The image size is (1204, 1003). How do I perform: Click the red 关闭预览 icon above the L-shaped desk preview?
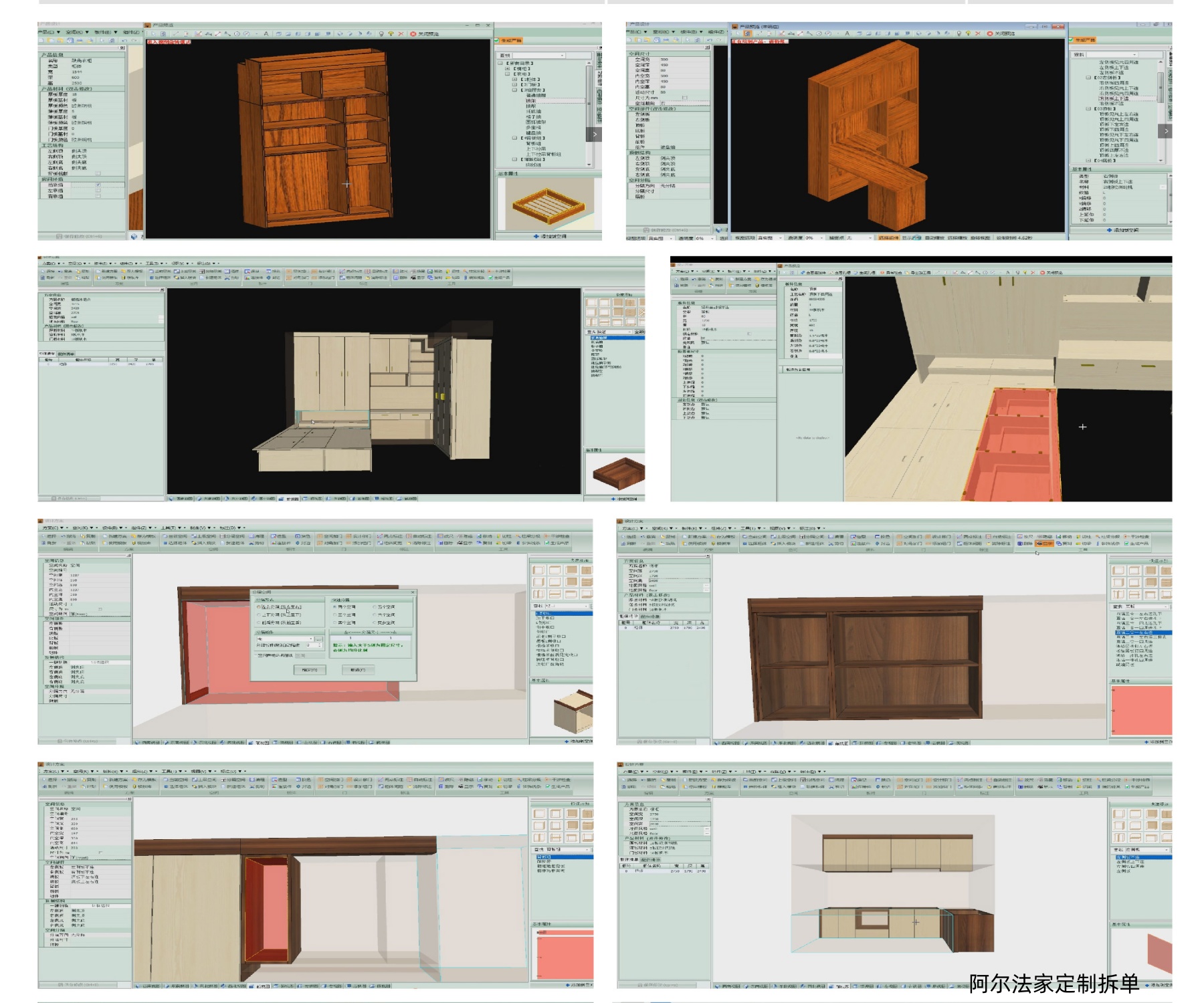click(989, 33)
